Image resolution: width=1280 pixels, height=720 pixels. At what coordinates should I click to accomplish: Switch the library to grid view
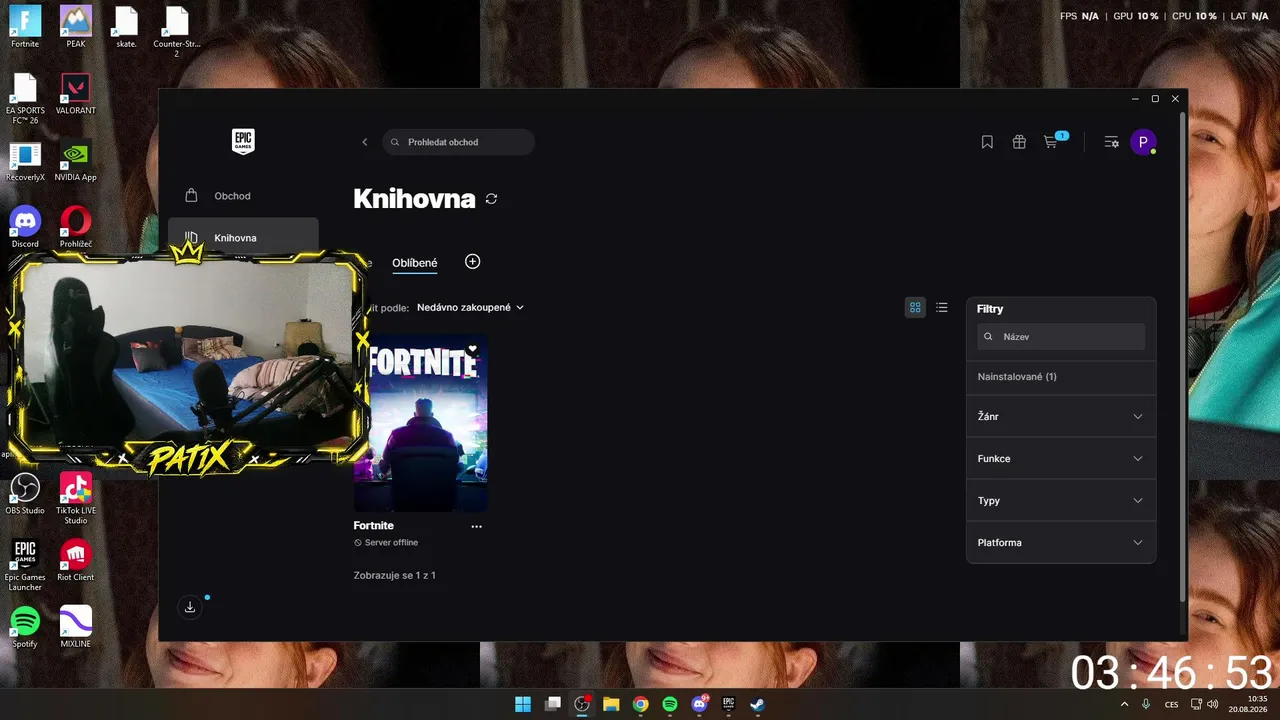tap(915, 308)
